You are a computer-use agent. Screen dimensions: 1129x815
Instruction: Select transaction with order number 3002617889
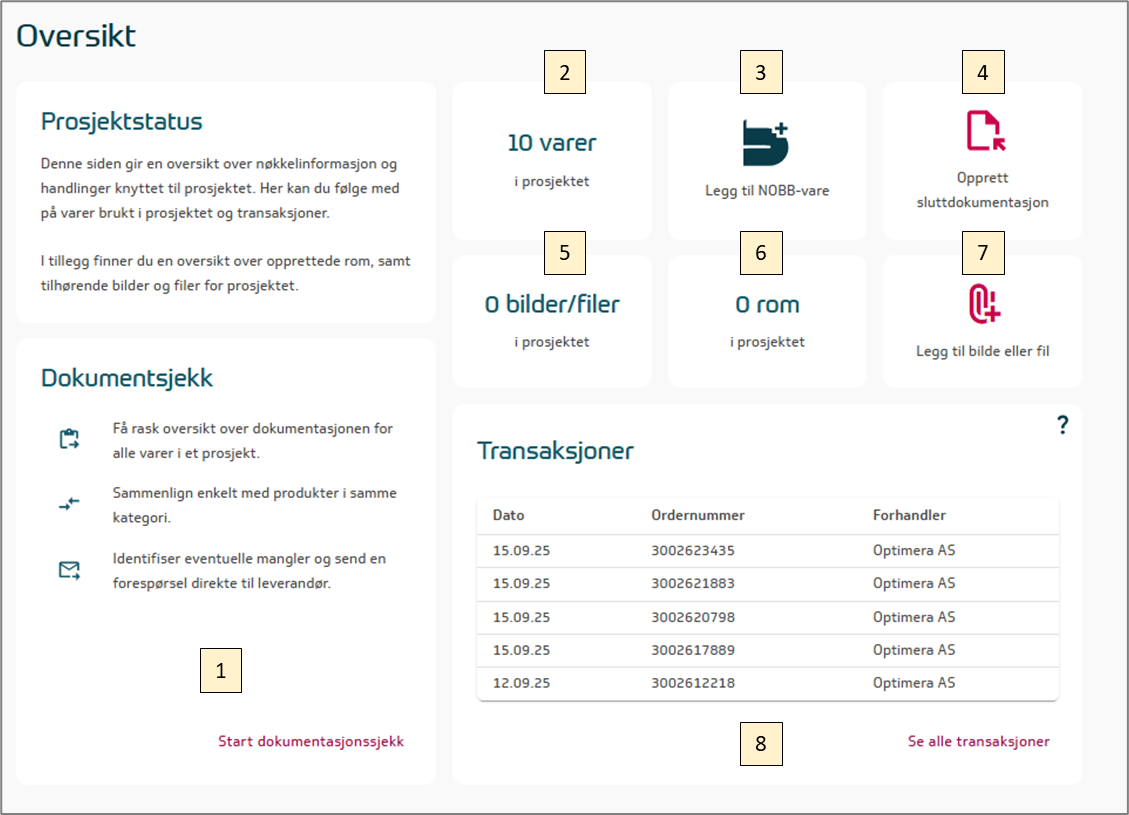point(692,651)
